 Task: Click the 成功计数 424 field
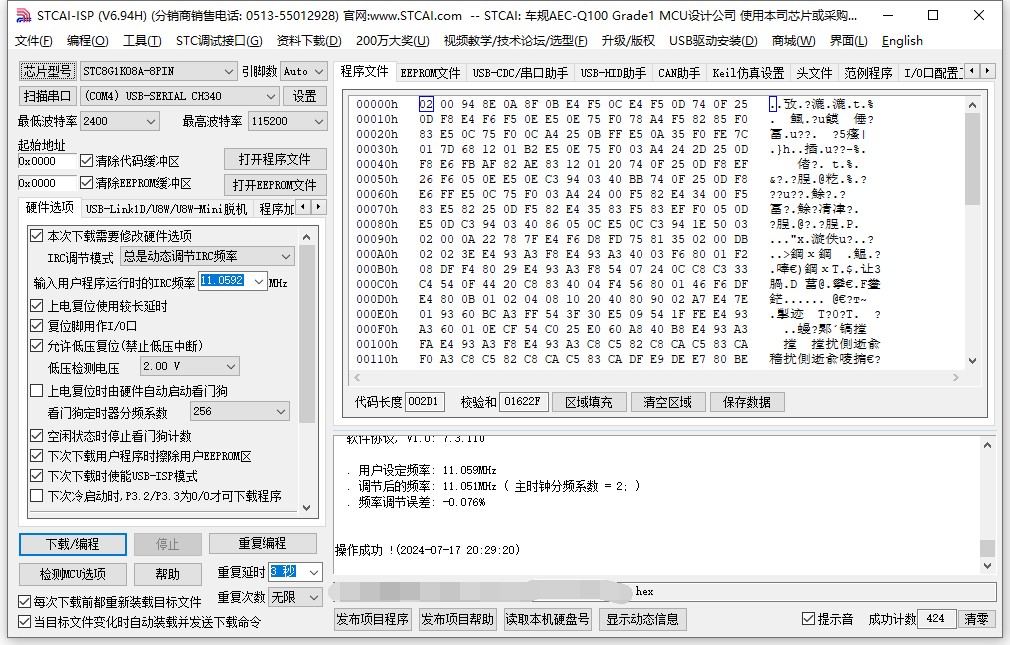[x=936, y=619]
